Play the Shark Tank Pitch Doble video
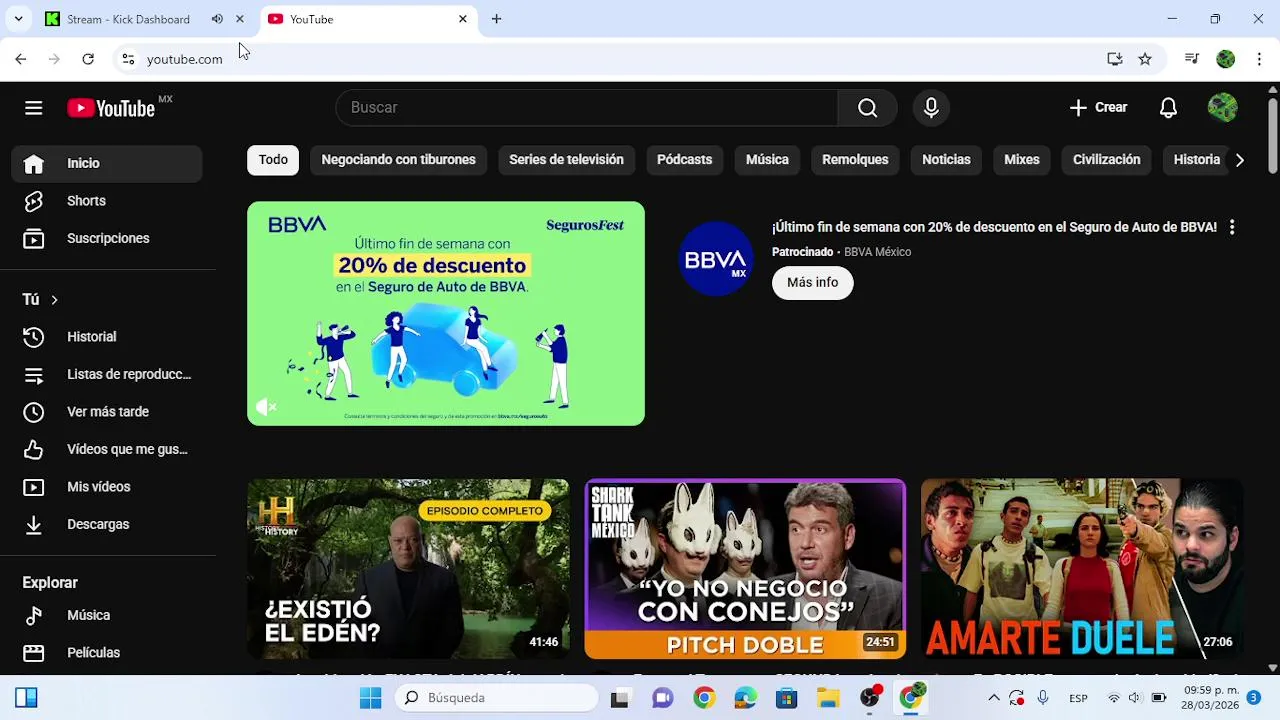The height and width of the screenshot is (720, 1280). click(x=745, y=569)
